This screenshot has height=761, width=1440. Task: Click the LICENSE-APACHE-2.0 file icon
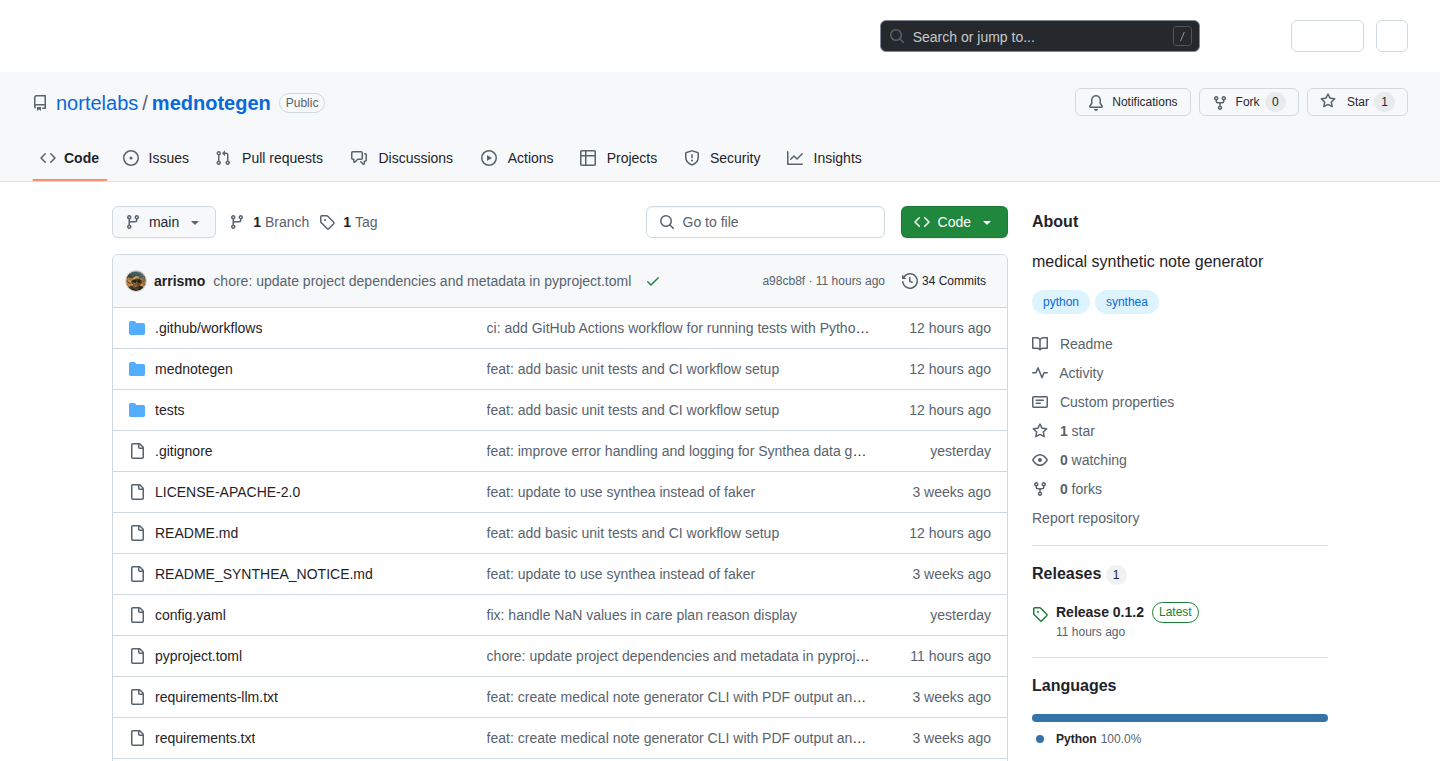[137, 492]
